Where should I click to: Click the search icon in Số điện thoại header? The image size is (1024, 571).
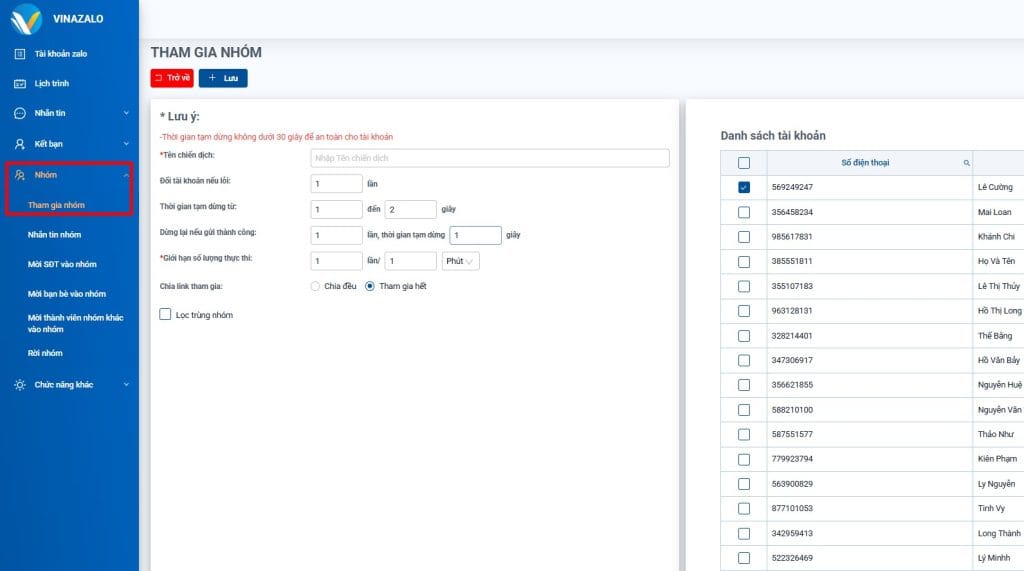click(966, 163)
